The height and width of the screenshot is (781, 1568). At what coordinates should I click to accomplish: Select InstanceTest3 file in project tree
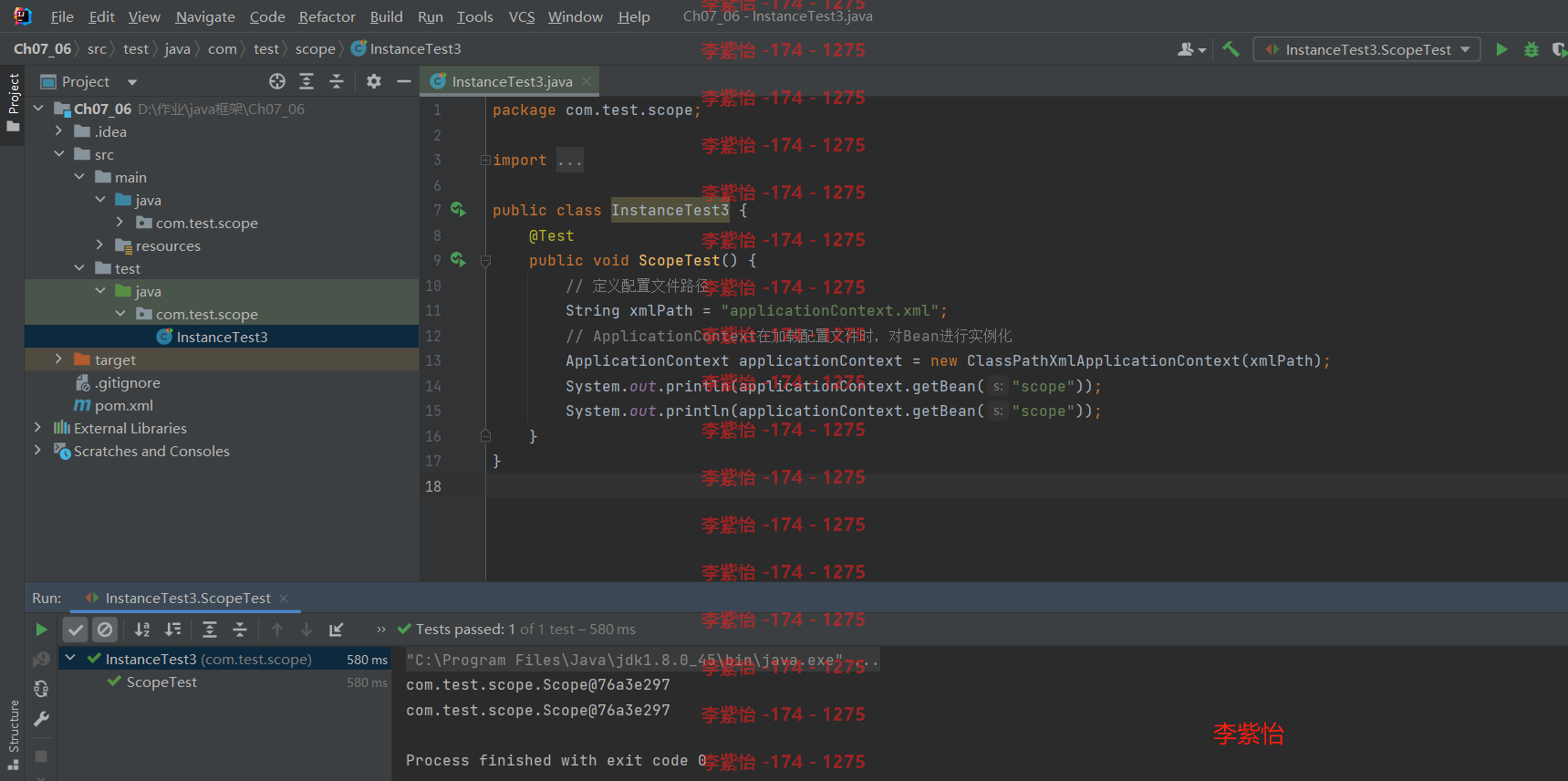[222, 337]
